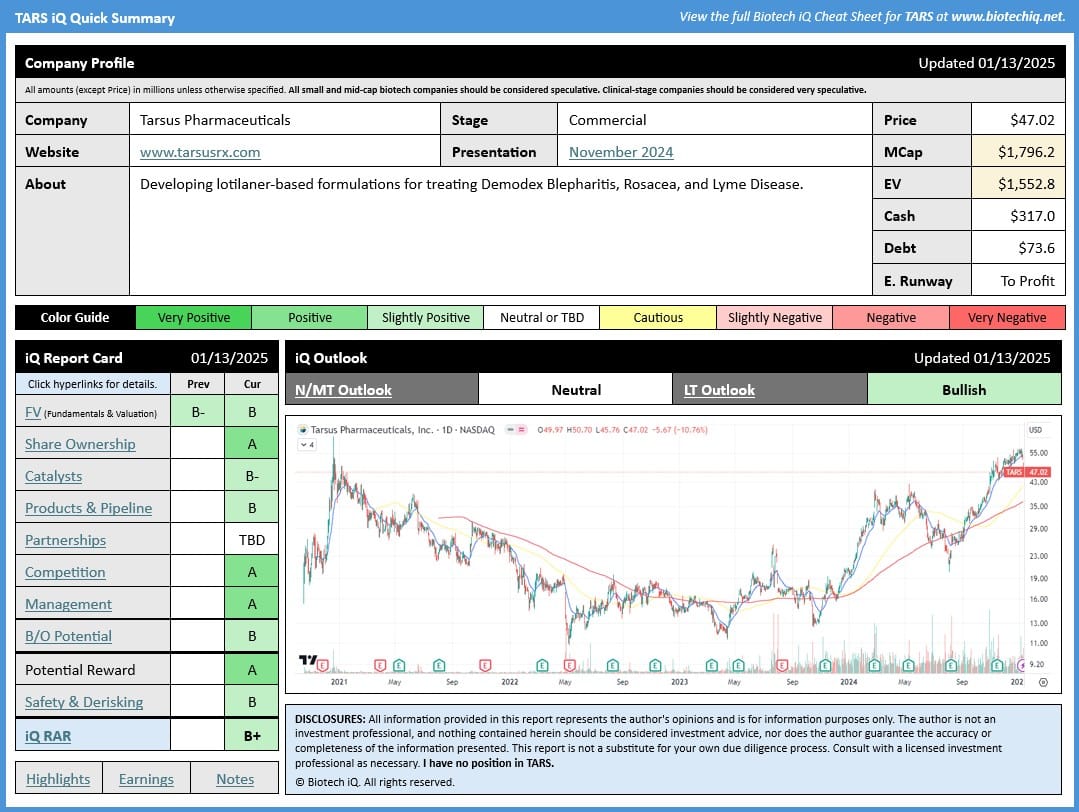Click the Tarsus company logo in chart legend
Image resolution: width=1079 pixels, height=812 pixels.
(303, 429)
